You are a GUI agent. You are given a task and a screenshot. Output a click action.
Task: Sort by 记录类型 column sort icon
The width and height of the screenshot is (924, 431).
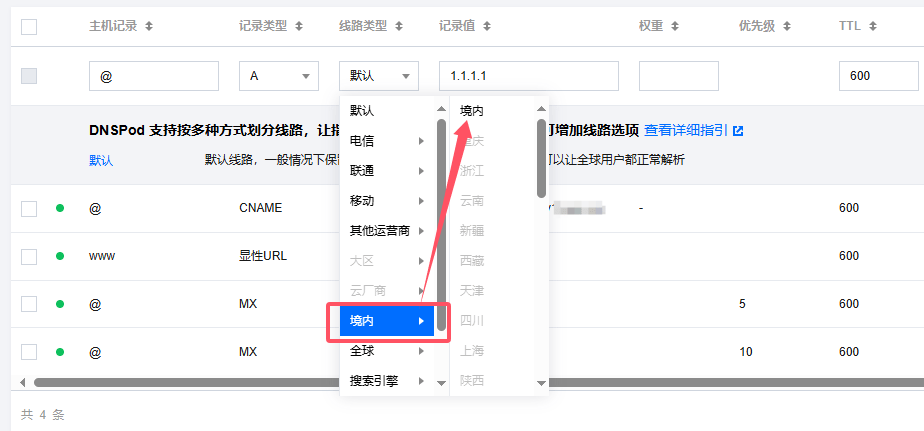click(299, 27)
